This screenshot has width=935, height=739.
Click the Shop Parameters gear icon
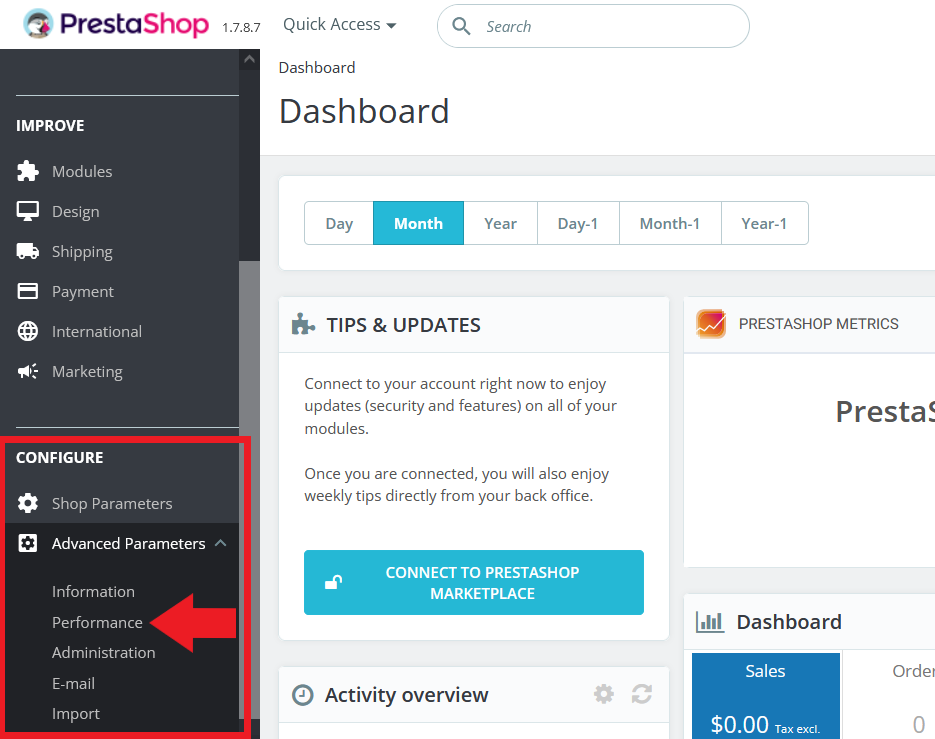pos(27,503)
